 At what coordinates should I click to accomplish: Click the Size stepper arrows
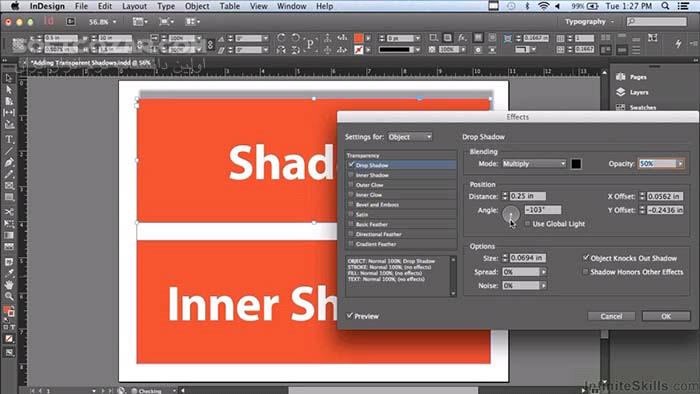click(505, 258)
